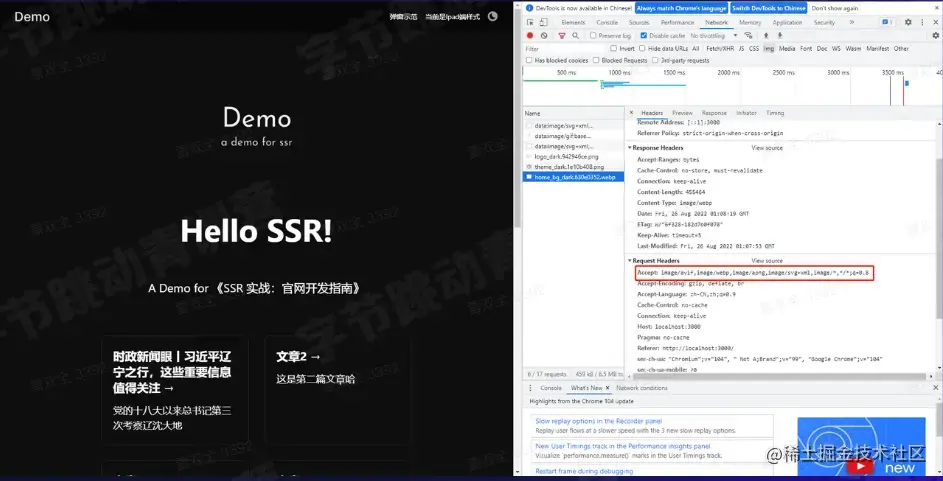
Task: Open the DevTools three-dot customize menu
Action: pos(922,22)
